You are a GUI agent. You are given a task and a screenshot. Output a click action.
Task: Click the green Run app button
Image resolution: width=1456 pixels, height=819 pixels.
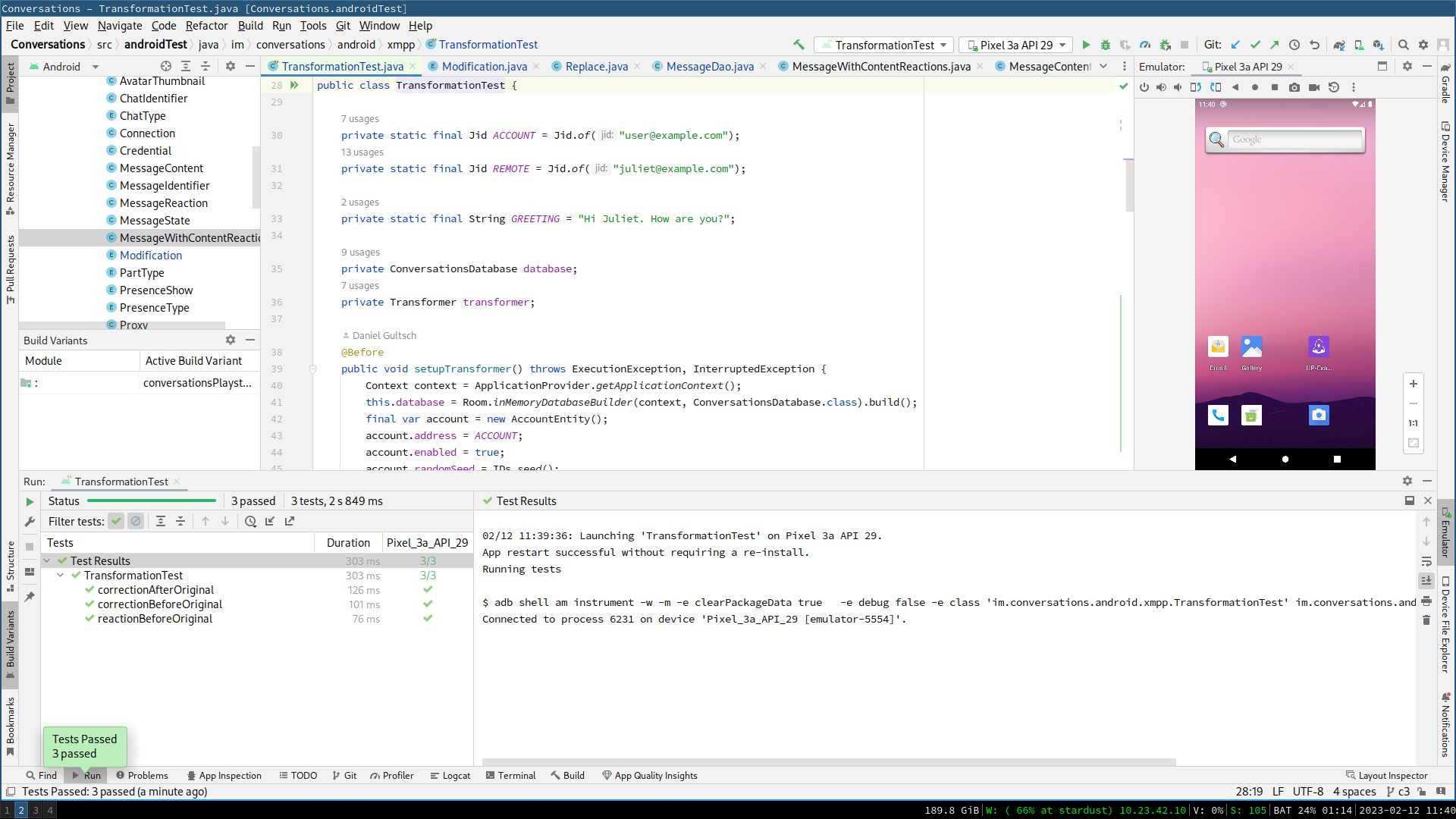click(1086, 45)
